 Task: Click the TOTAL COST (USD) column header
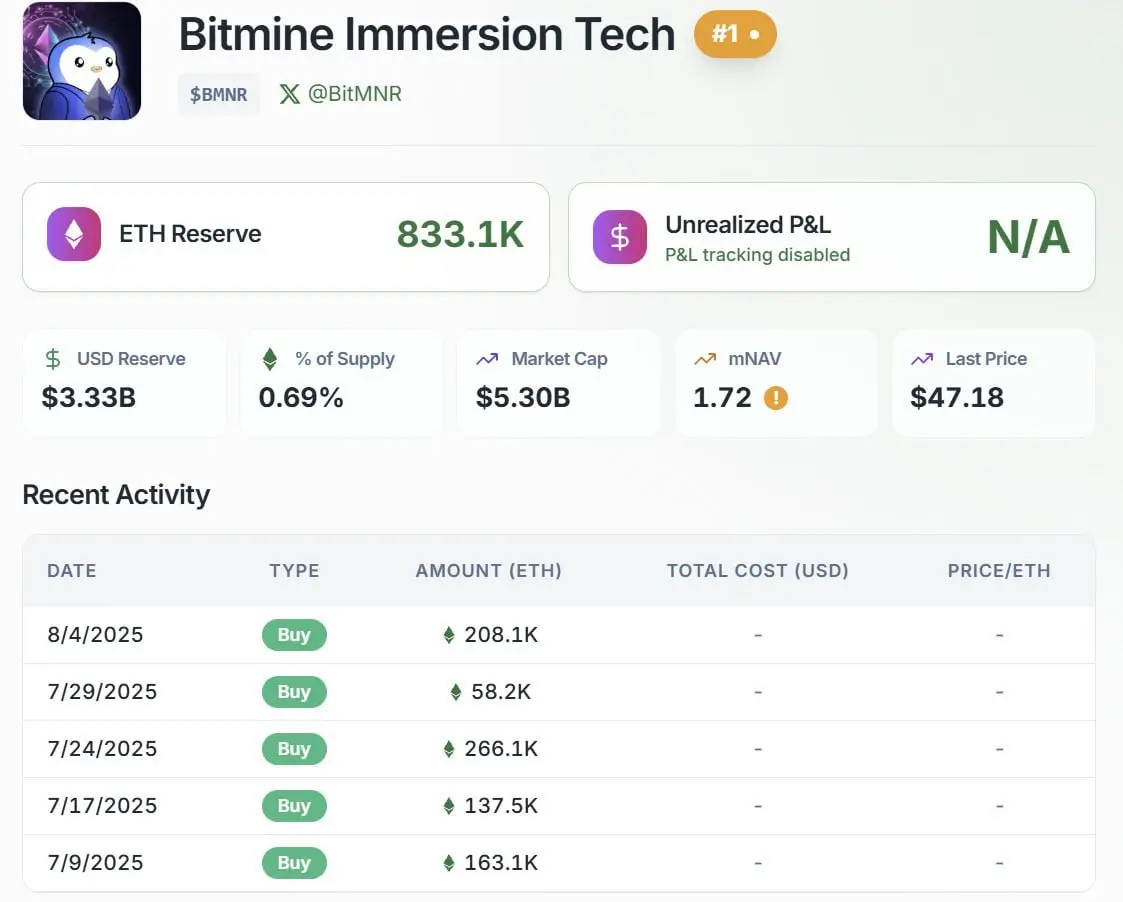pos(758,570)
